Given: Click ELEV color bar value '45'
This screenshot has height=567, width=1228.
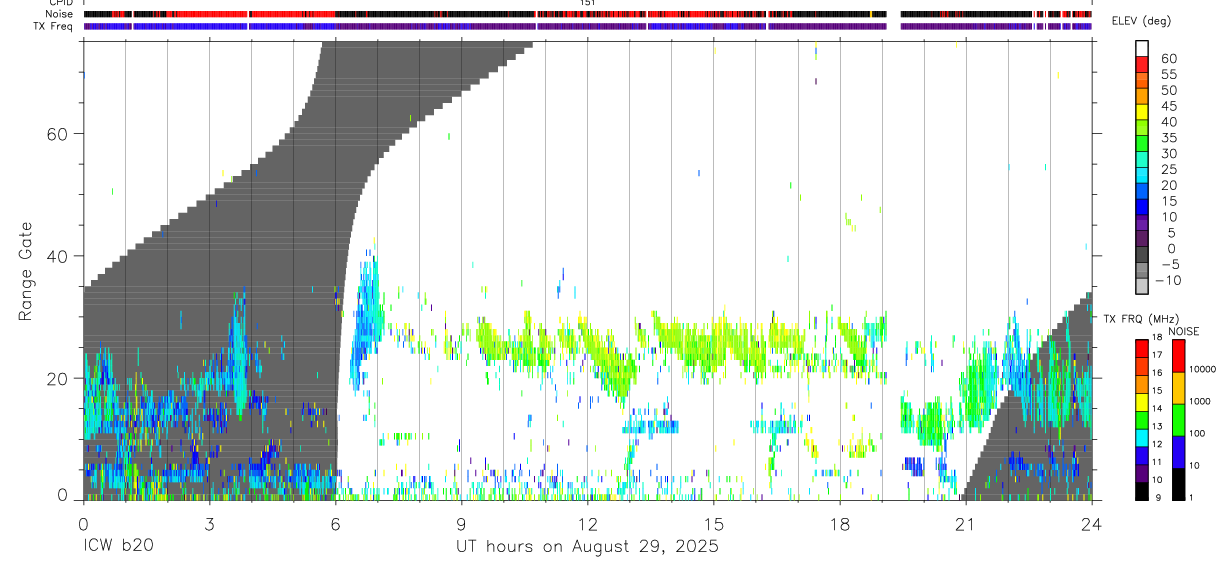Looking at the screenshot, I should click(x=1168, y=106).
